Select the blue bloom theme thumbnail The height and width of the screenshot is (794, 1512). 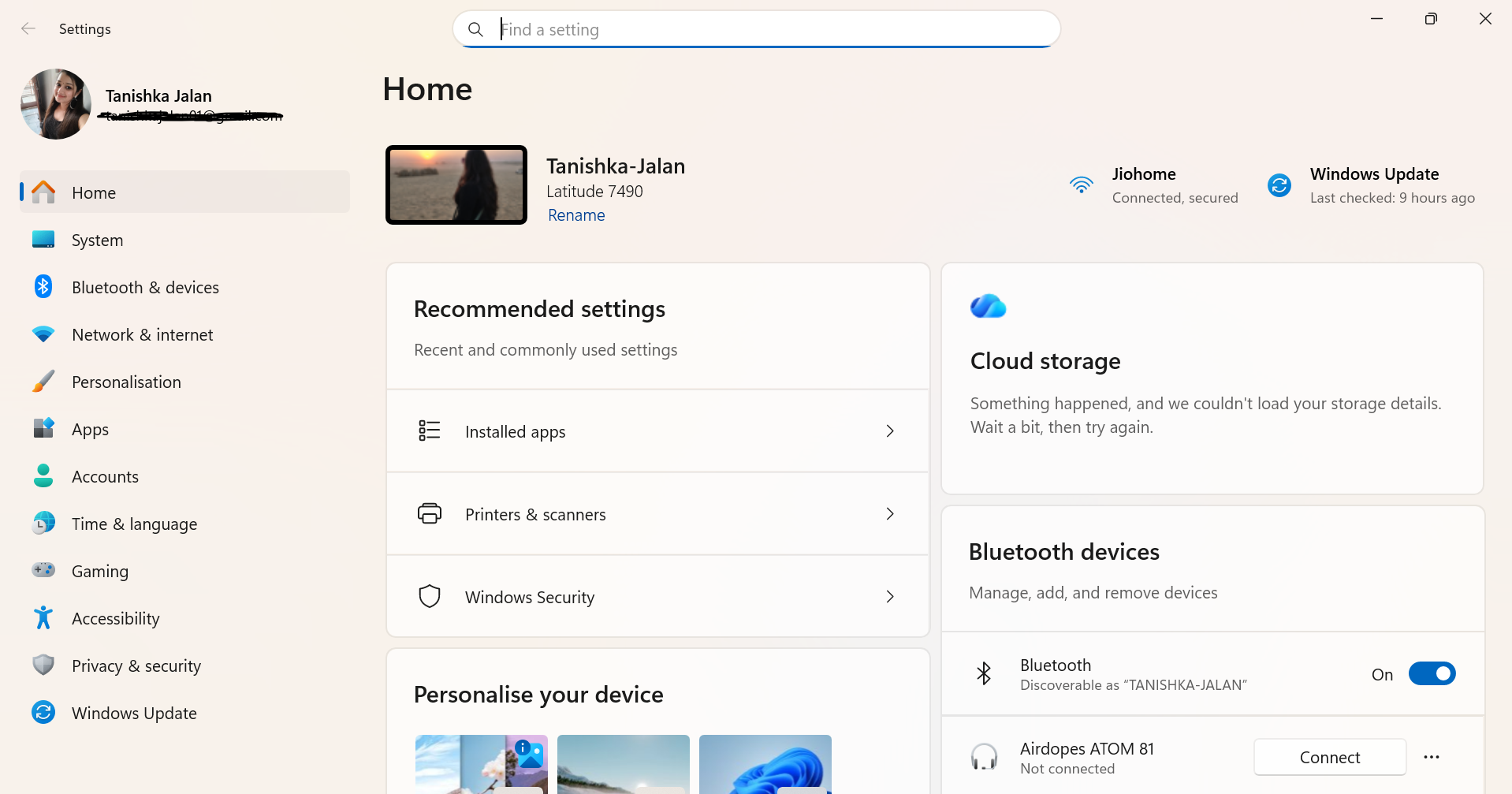pyautogui.click(x=765, y=764)
